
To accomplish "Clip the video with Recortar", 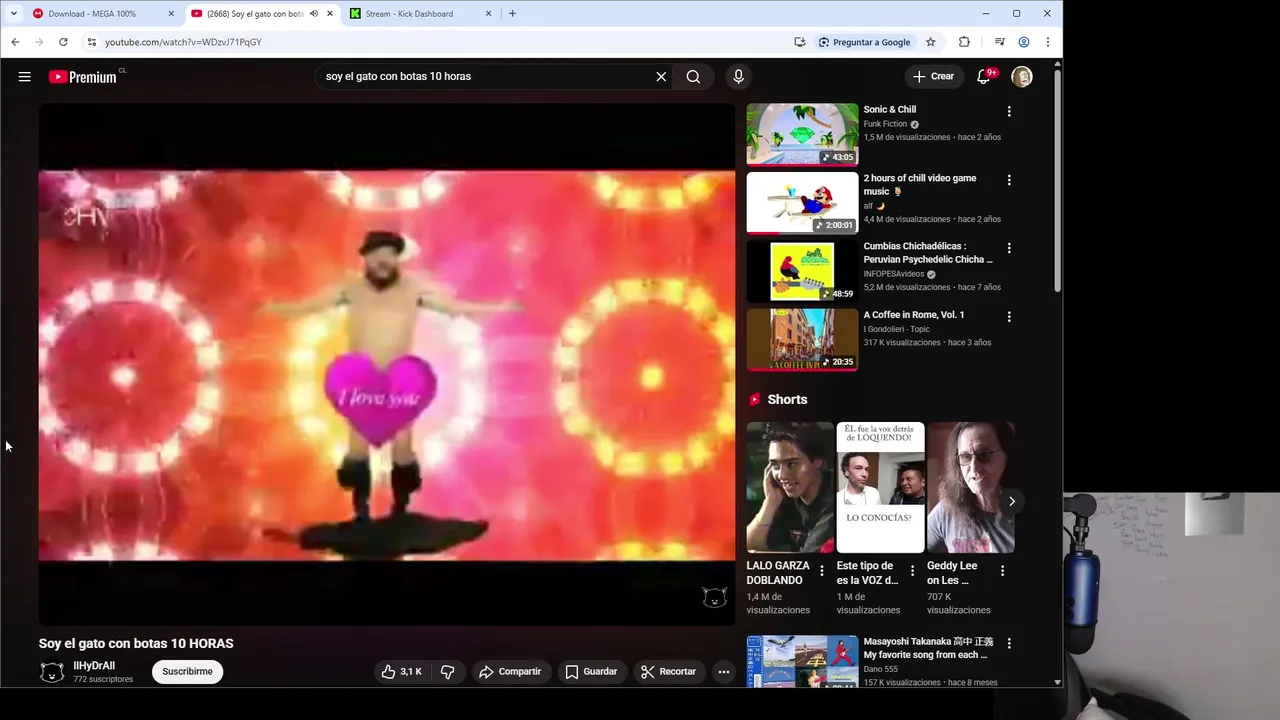I will [668, 672].
